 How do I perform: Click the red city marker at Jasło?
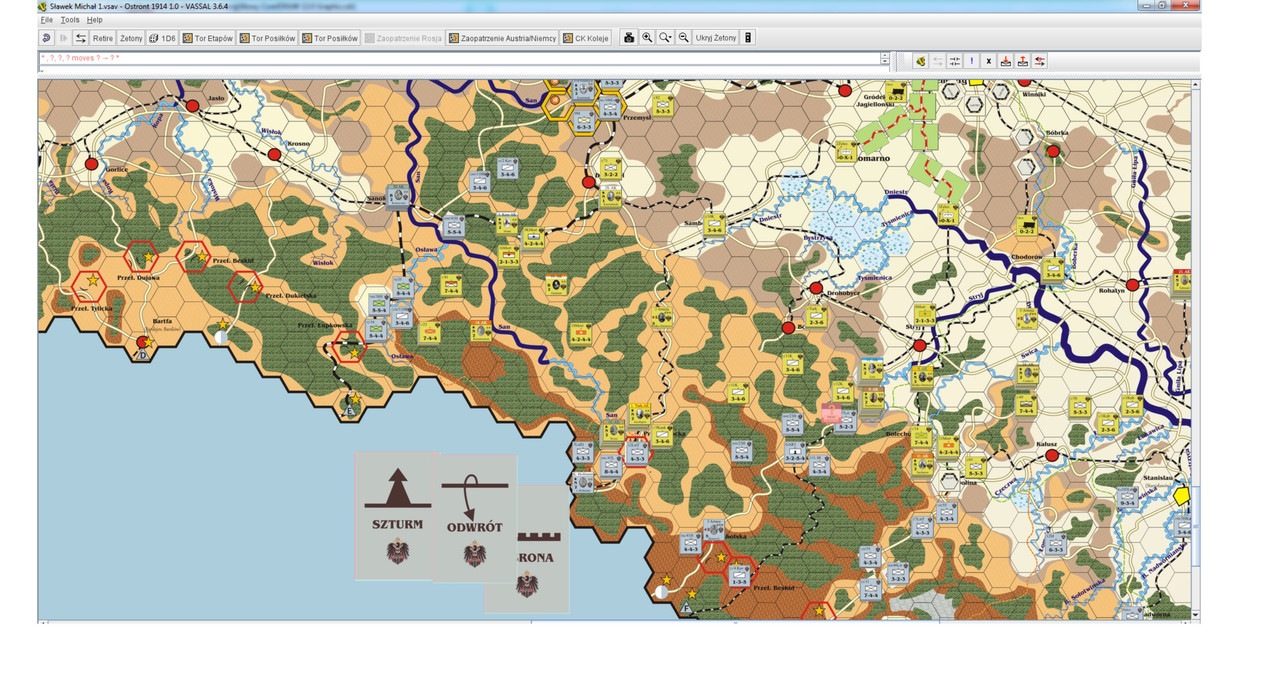[192, 105]
